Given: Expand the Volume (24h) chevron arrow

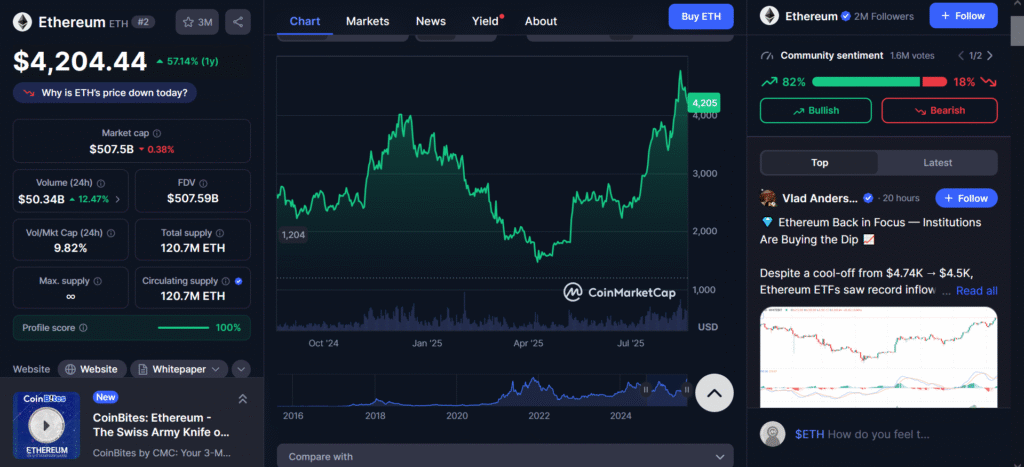Looking at the screenshot, I should tap(117, 199).
